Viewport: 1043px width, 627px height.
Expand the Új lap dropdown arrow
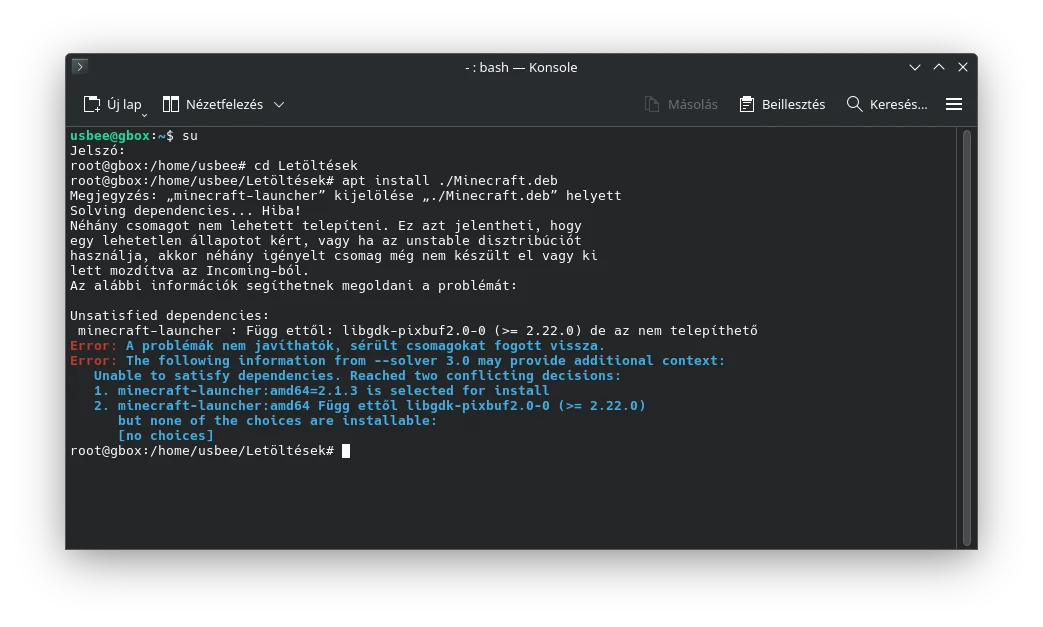point(144,114)
